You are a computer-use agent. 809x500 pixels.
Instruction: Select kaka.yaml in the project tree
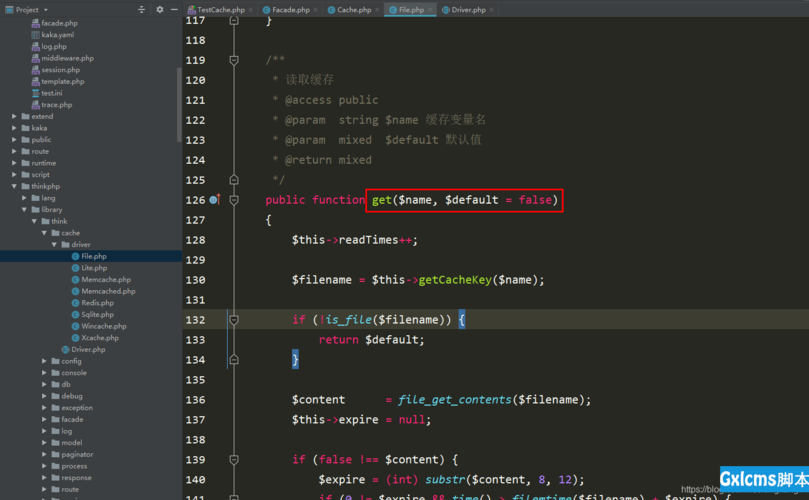57,35
